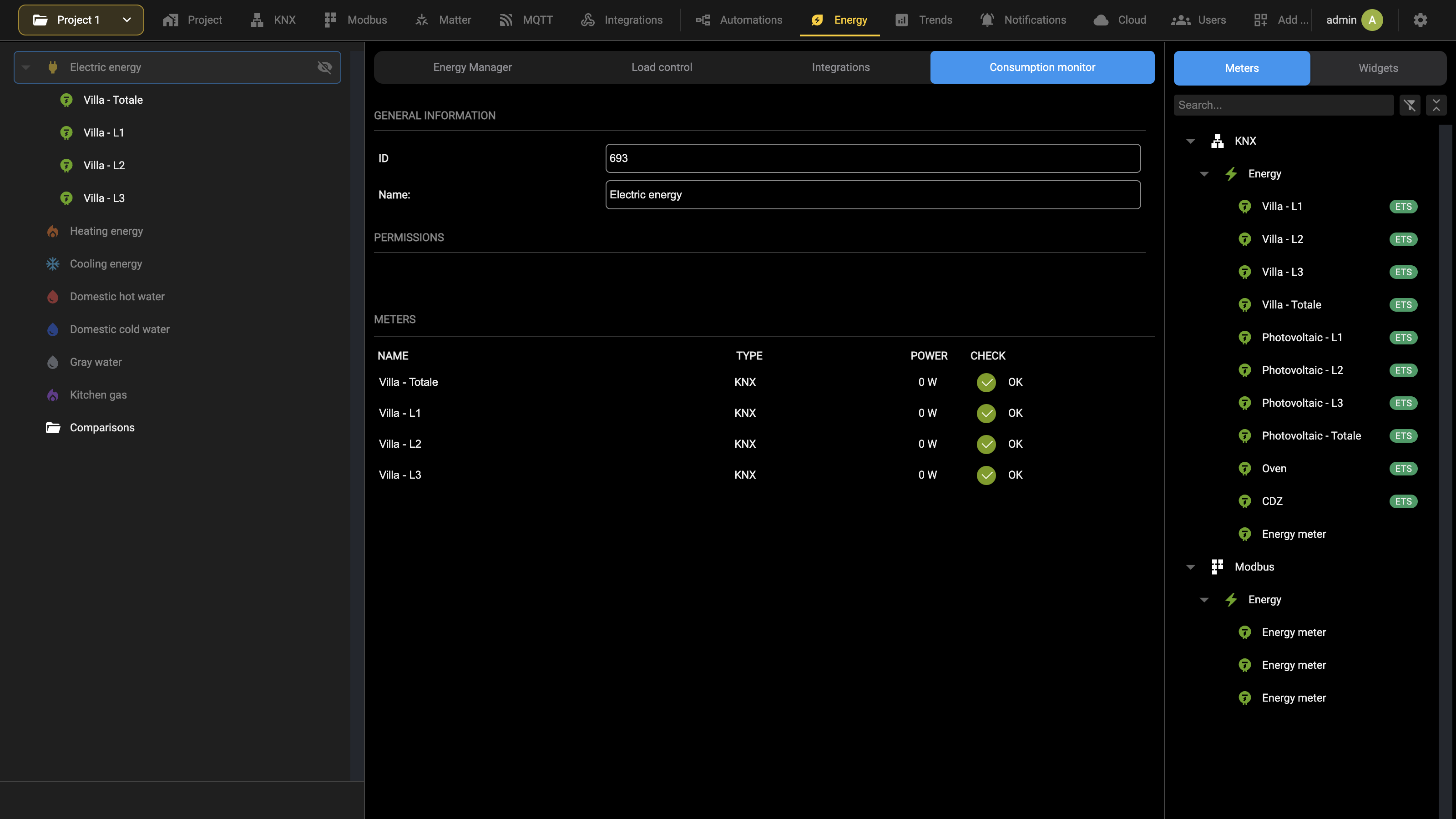
Task: Collapse the Modbus tree node
Action: (x=1190, y=567)
